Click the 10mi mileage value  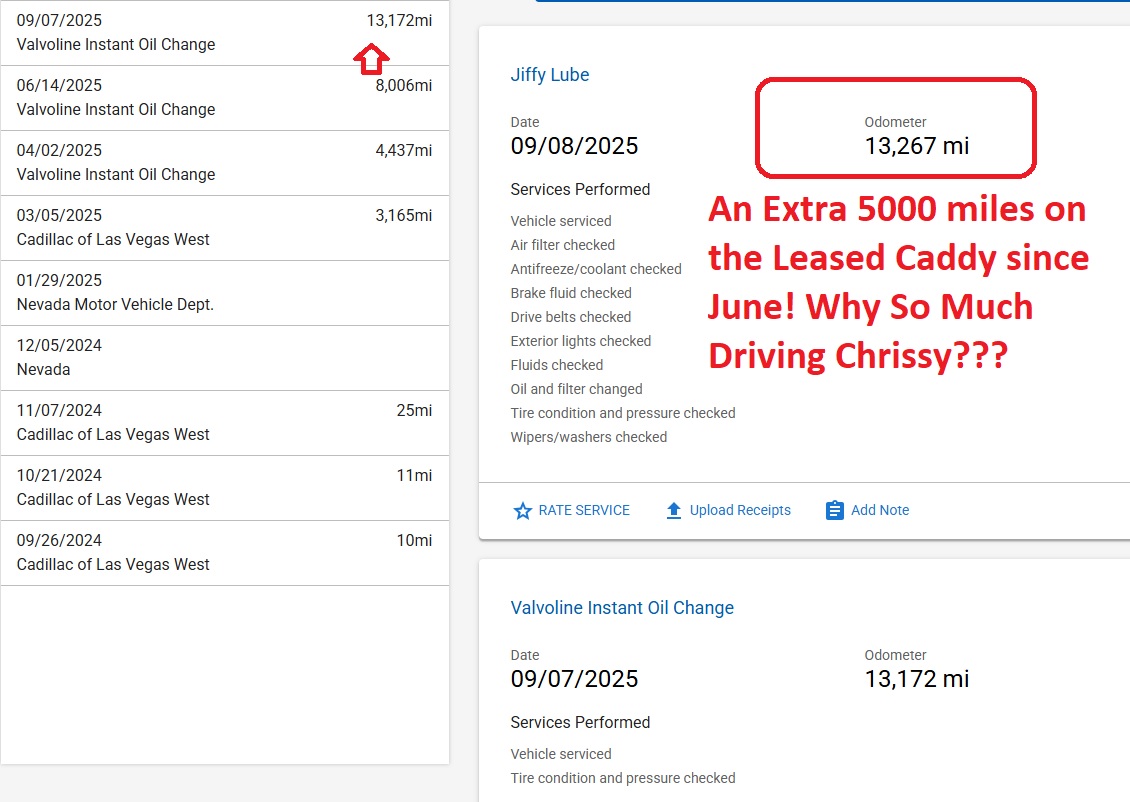click(414, 540)
